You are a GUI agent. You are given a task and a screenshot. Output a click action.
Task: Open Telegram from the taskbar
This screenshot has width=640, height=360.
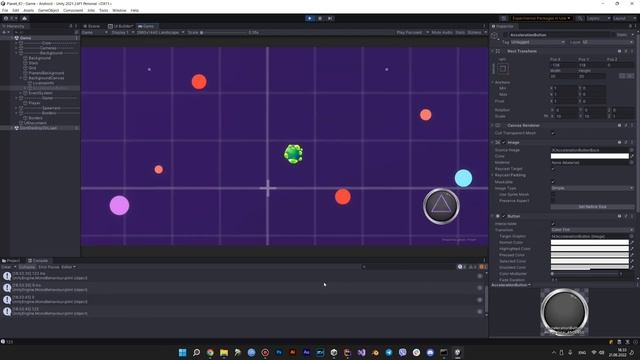[x=389, y=352]
